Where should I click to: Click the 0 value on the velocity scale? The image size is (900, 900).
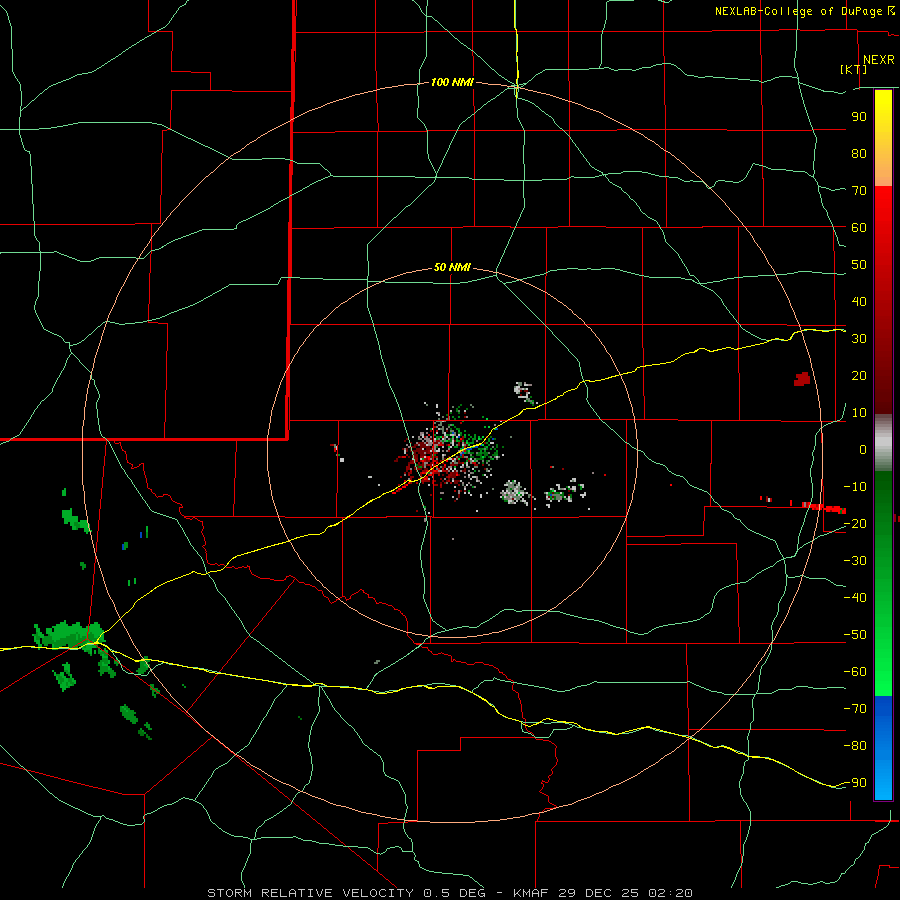click(863, 450)
